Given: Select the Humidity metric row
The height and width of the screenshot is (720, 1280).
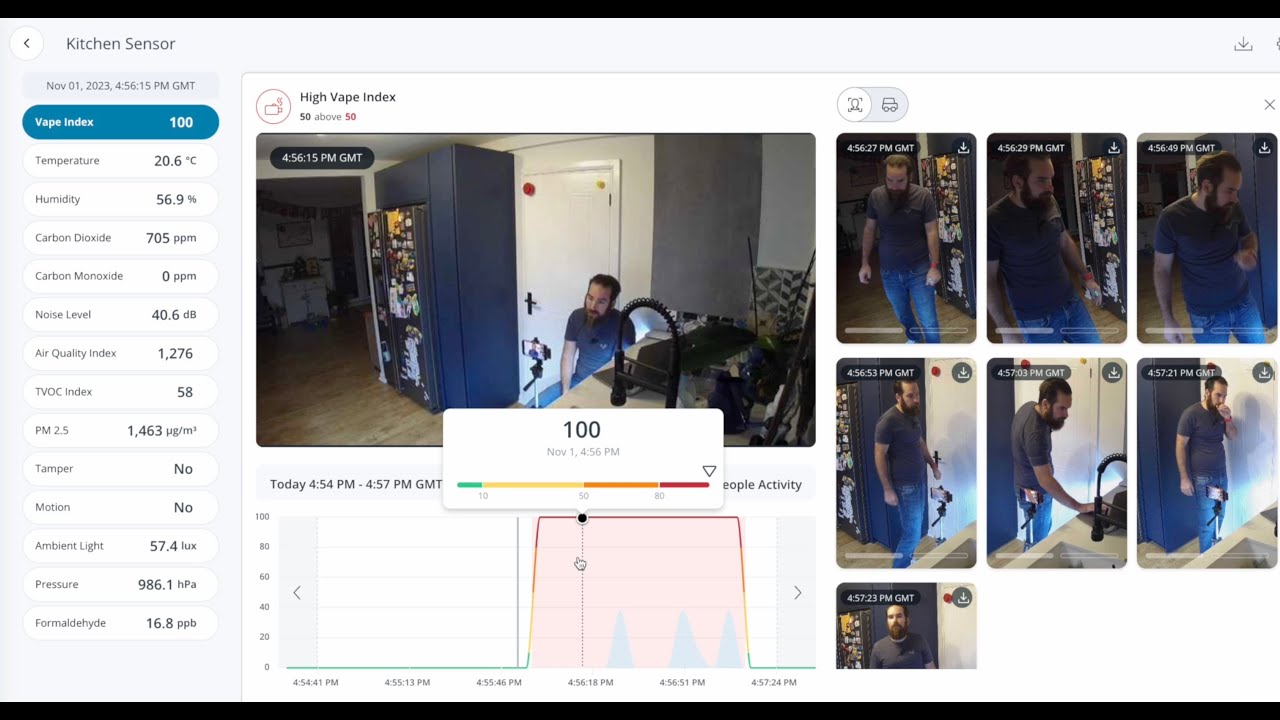Looking at the screenshot, I should (x=121, y=199).
